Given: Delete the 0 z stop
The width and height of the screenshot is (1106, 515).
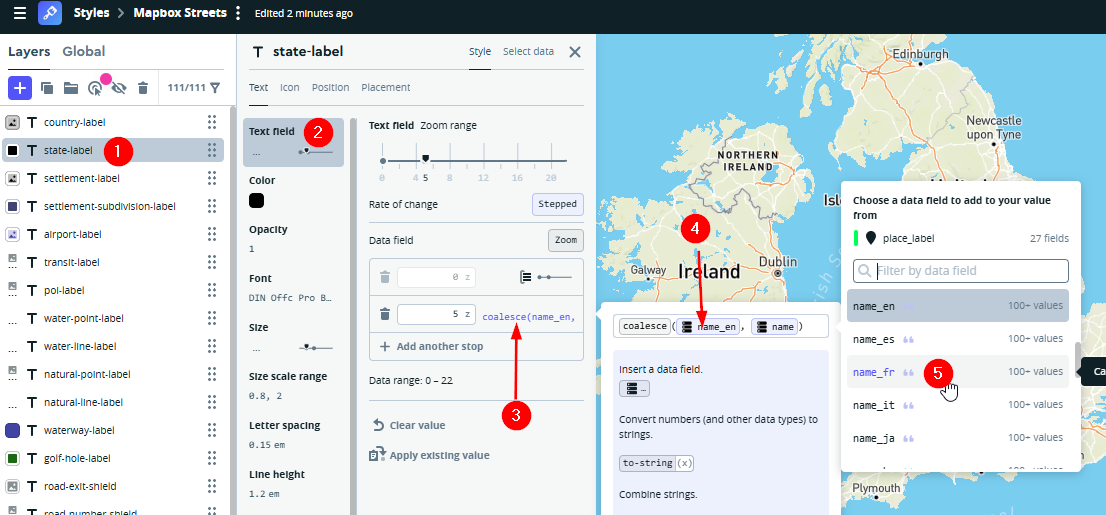Looking at the screenshot, I should coord(384,277).
